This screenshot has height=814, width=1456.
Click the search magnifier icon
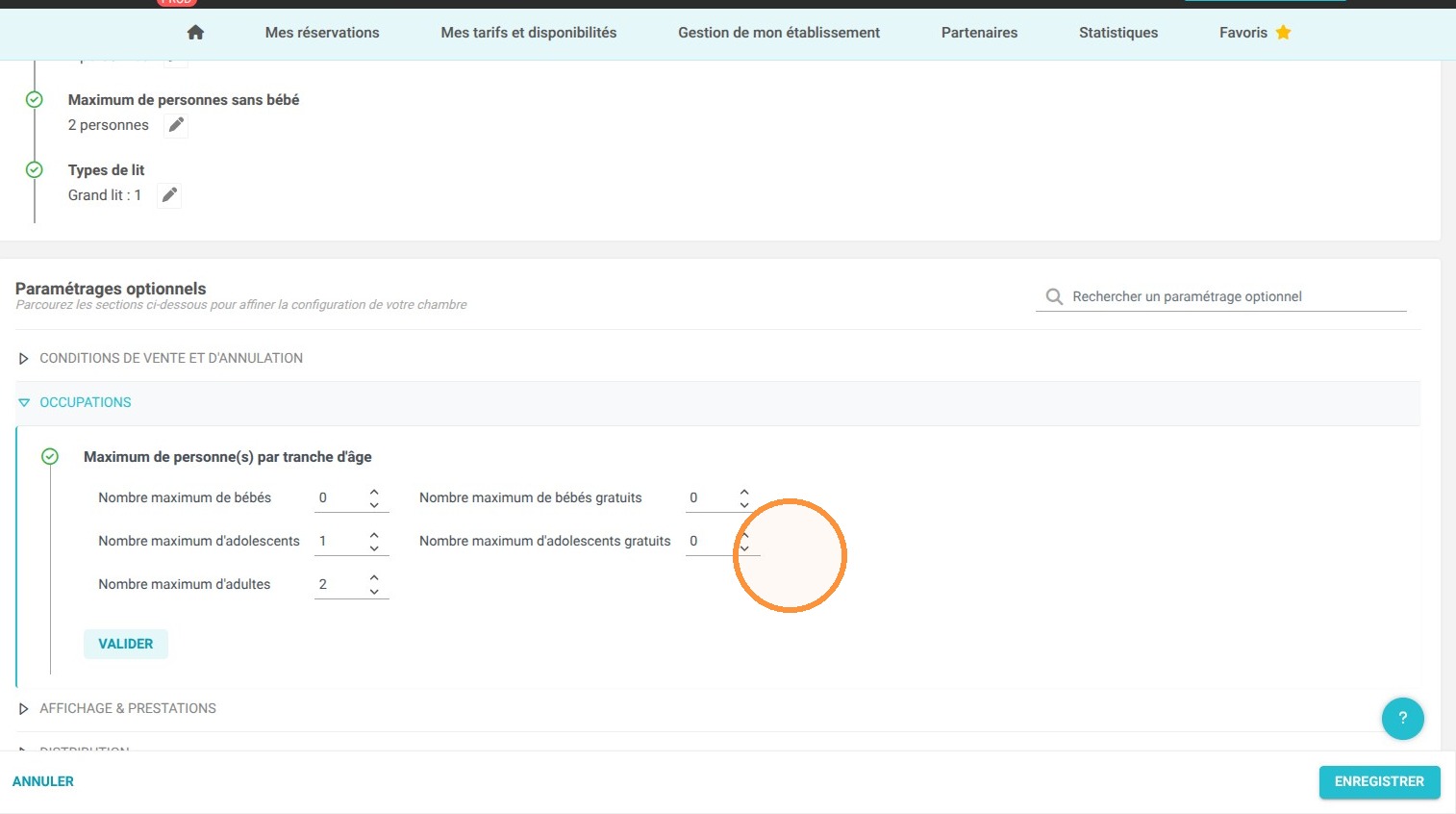pyautogui.click(x=1054, y=296)
